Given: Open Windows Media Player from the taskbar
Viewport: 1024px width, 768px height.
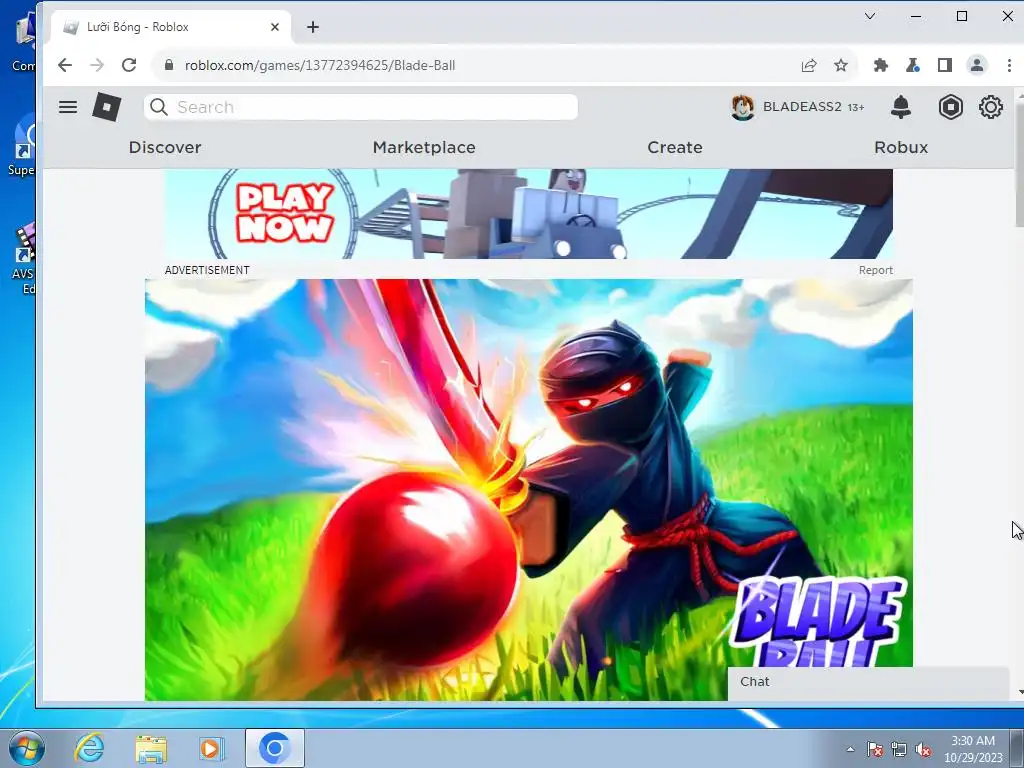Looking at the screenshot, I should pos(212,748).
